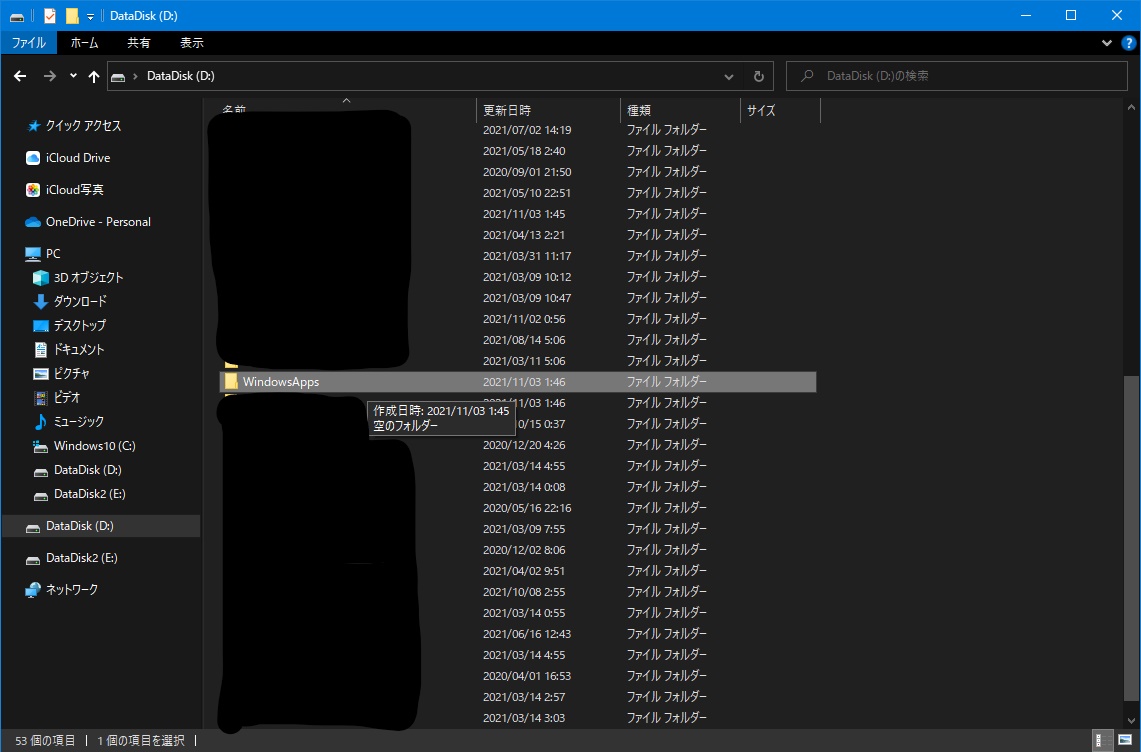Open the properties quick access toolbar icon

49,16
